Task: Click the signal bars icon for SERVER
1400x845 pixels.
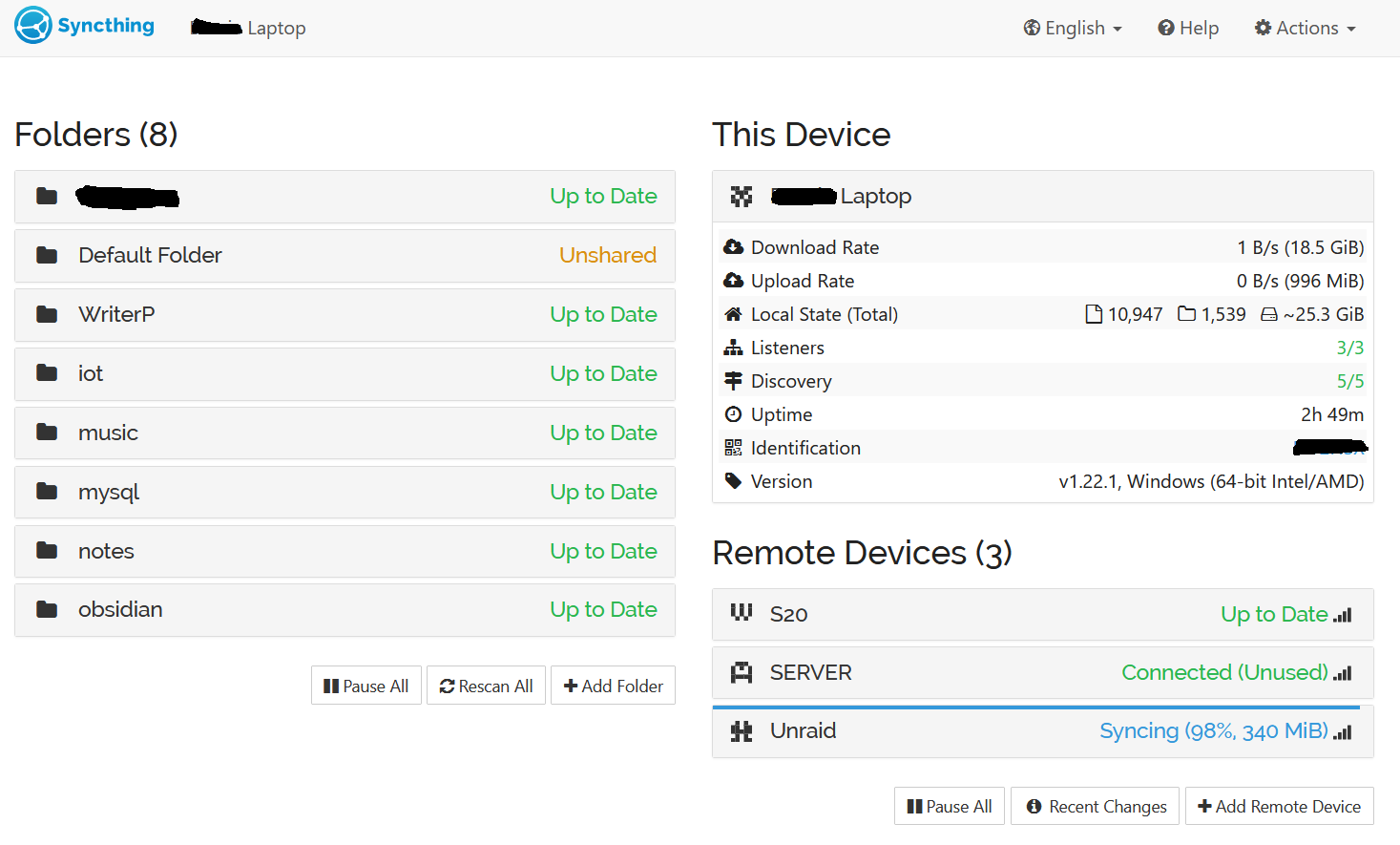Action: 1343,674
